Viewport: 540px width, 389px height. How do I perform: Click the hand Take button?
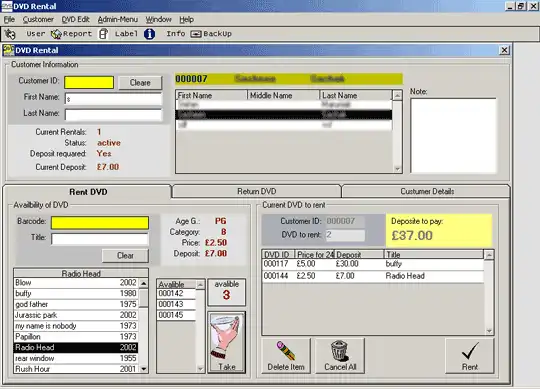coord(227,342)
